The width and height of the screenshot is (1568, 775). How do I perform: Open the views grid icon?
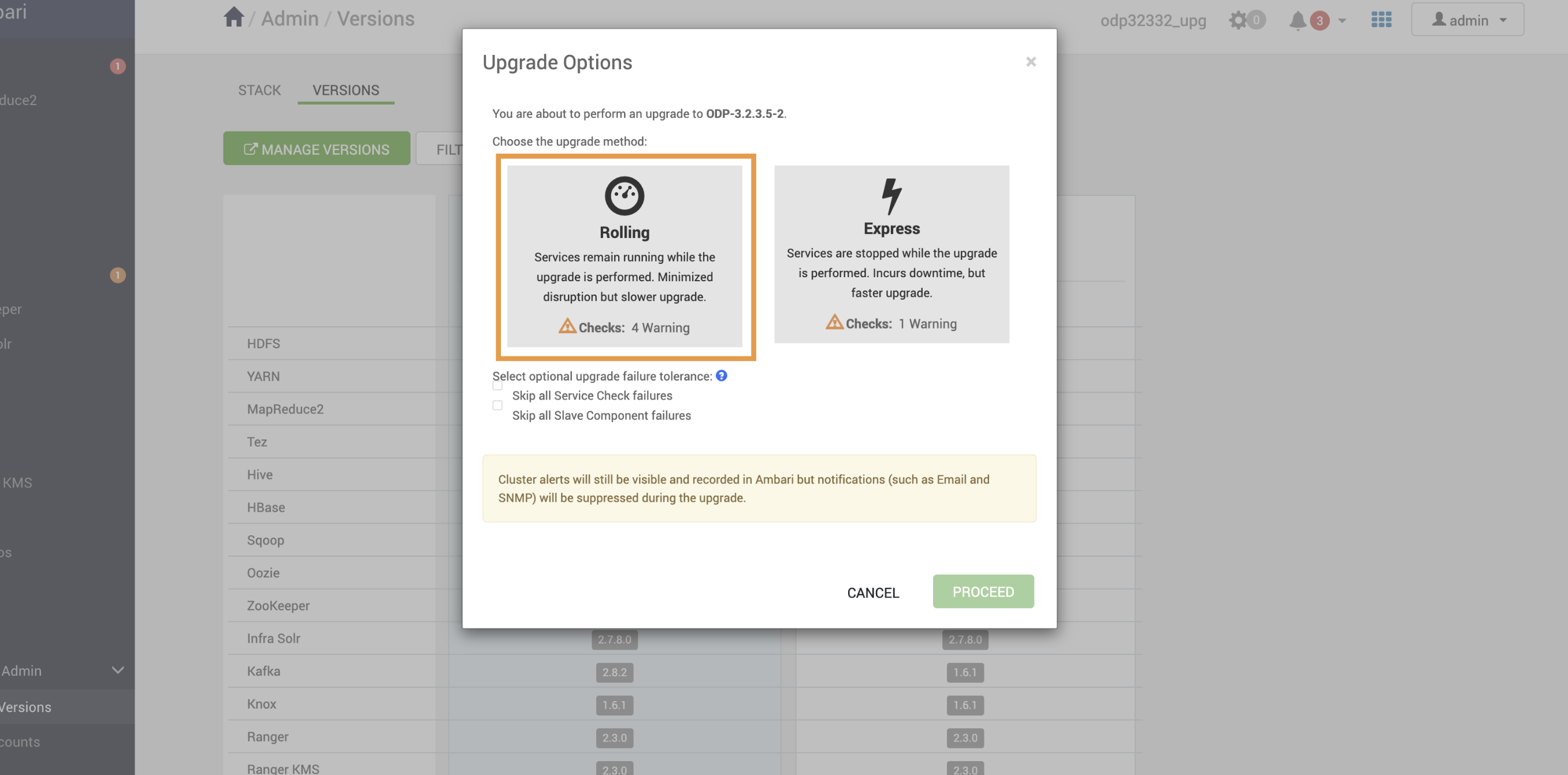pyautogui.click(x=1381, y=20)
